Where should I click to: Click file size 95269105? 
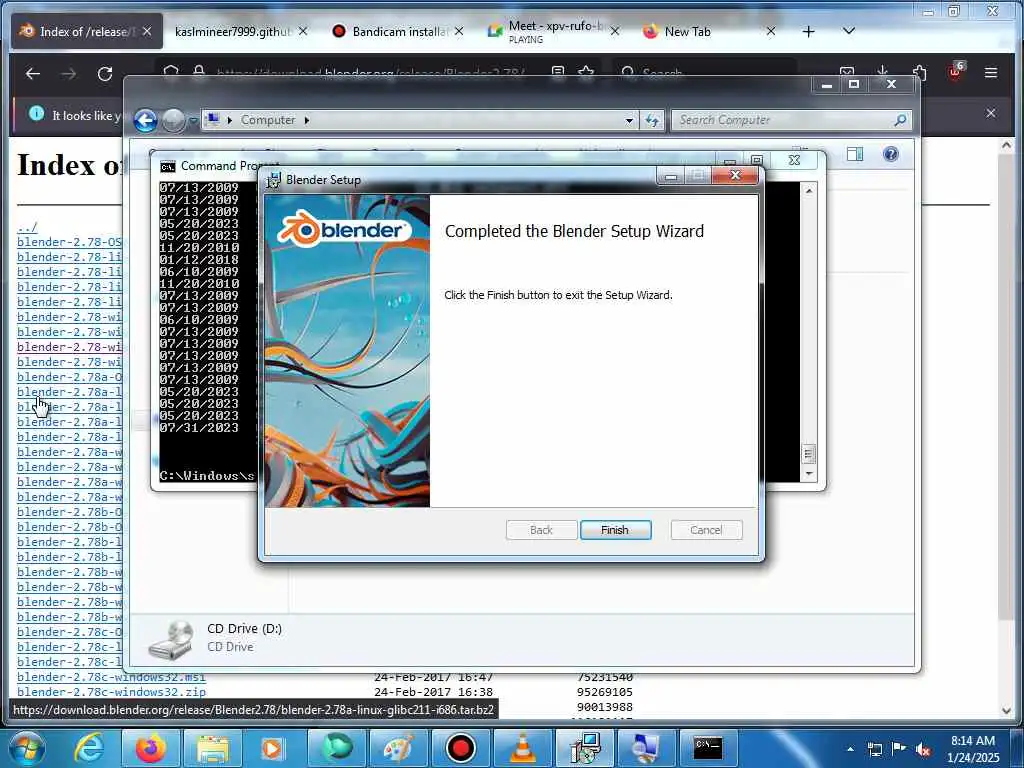[x=605, y=692]
